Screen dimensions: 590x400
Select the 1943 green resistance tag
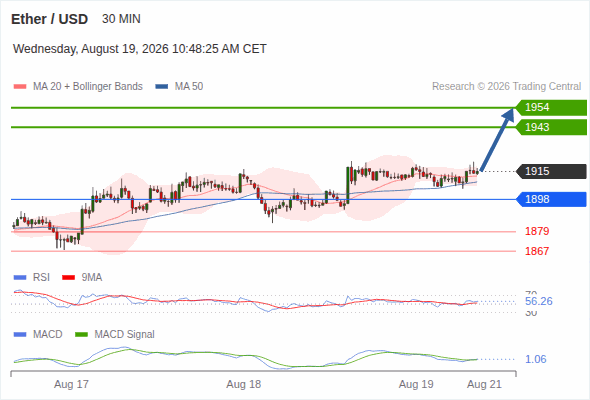pos(551,127)
